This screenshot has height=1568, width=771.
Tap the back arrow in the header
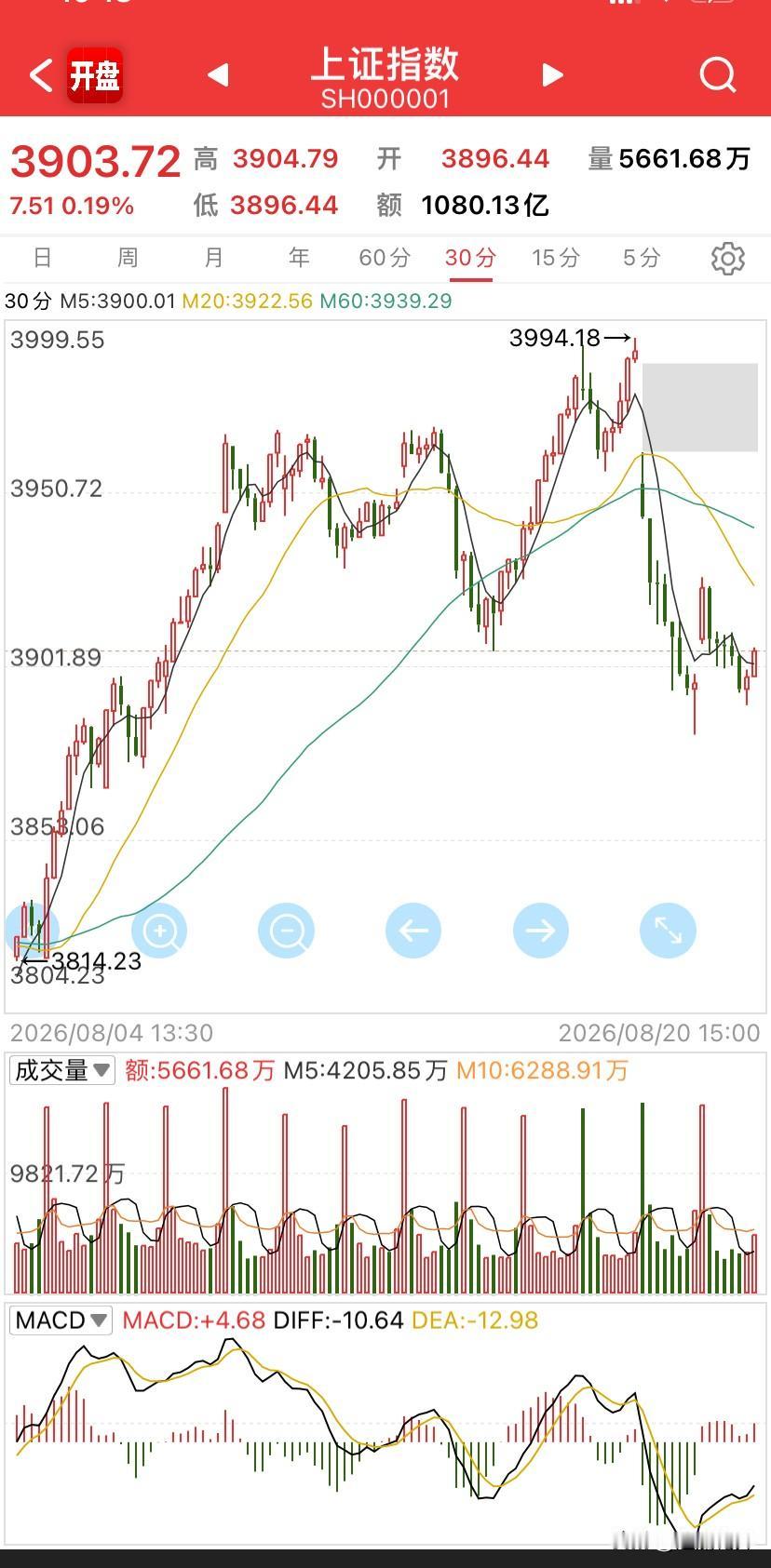point(40,75)
